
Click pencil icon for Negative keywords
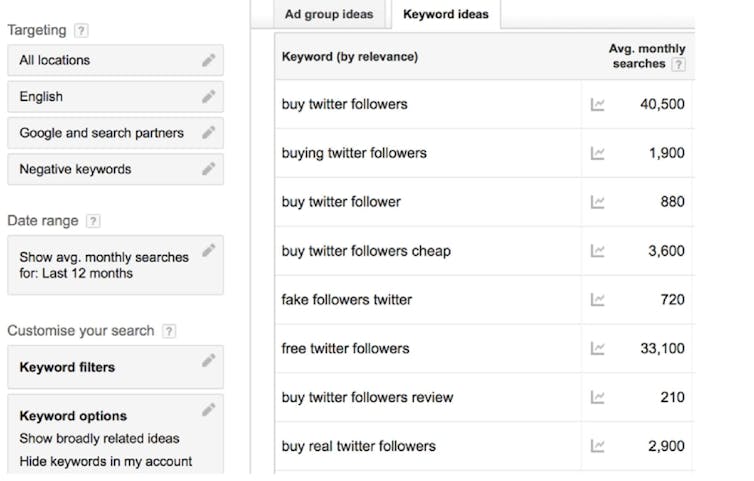point(208,169)
